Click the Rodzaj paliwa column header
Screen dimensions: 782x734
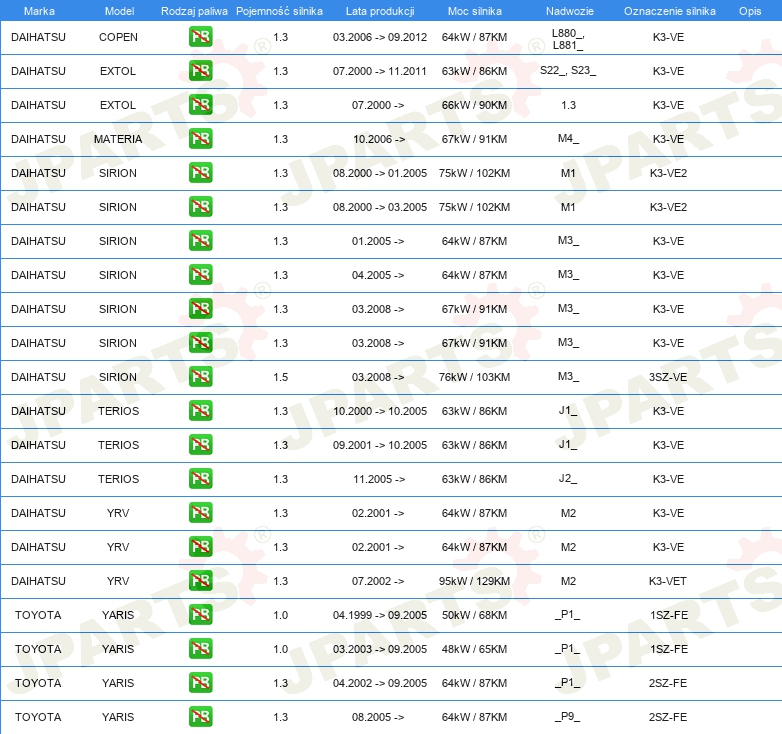click(x=194, y=11)
